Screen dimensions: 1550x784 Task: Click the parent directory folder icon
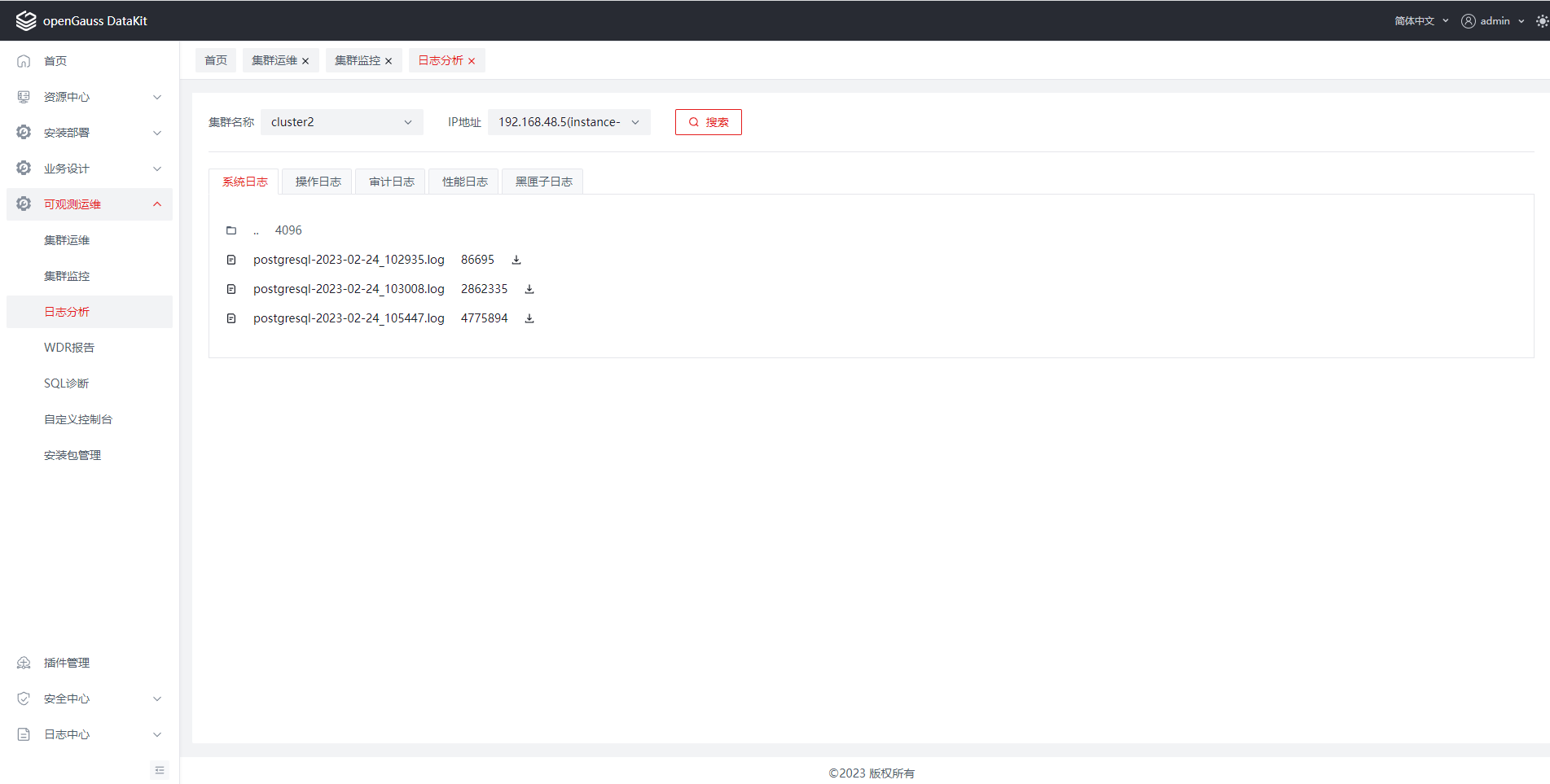click(231, 230)
